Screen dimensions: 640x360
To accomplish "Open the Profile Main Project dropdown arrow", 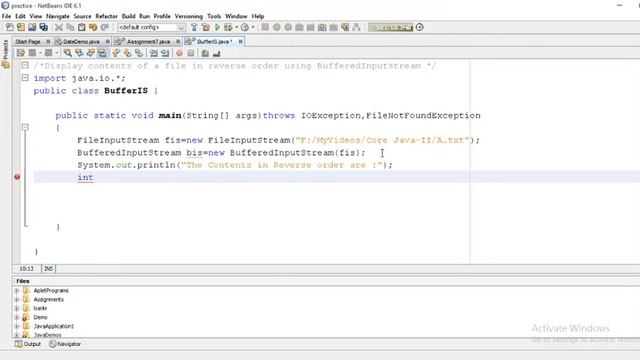I will click(253, 27).
